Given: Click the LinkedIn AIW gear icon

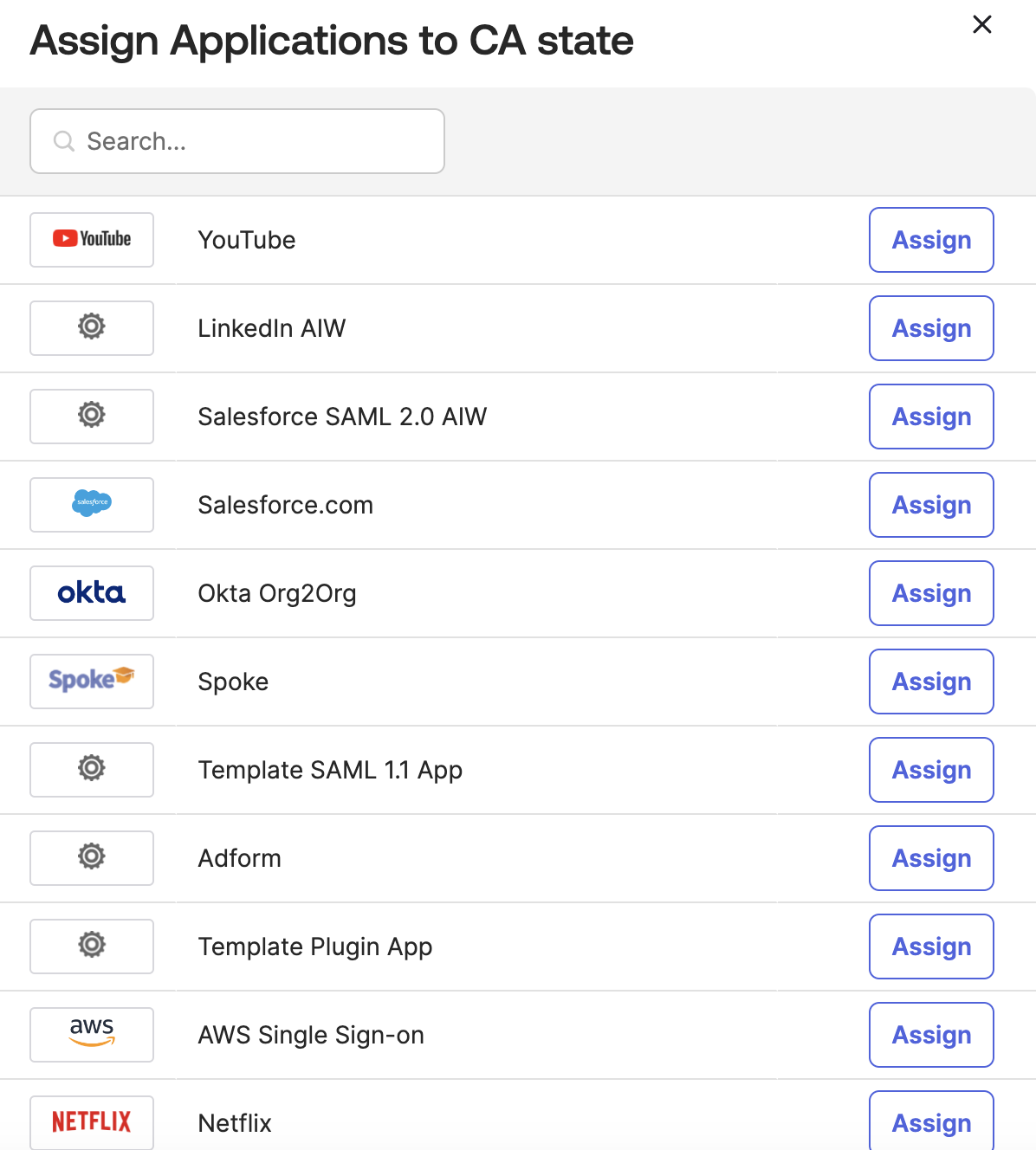Looking at the screenshot, I should (x=92, y=326).
